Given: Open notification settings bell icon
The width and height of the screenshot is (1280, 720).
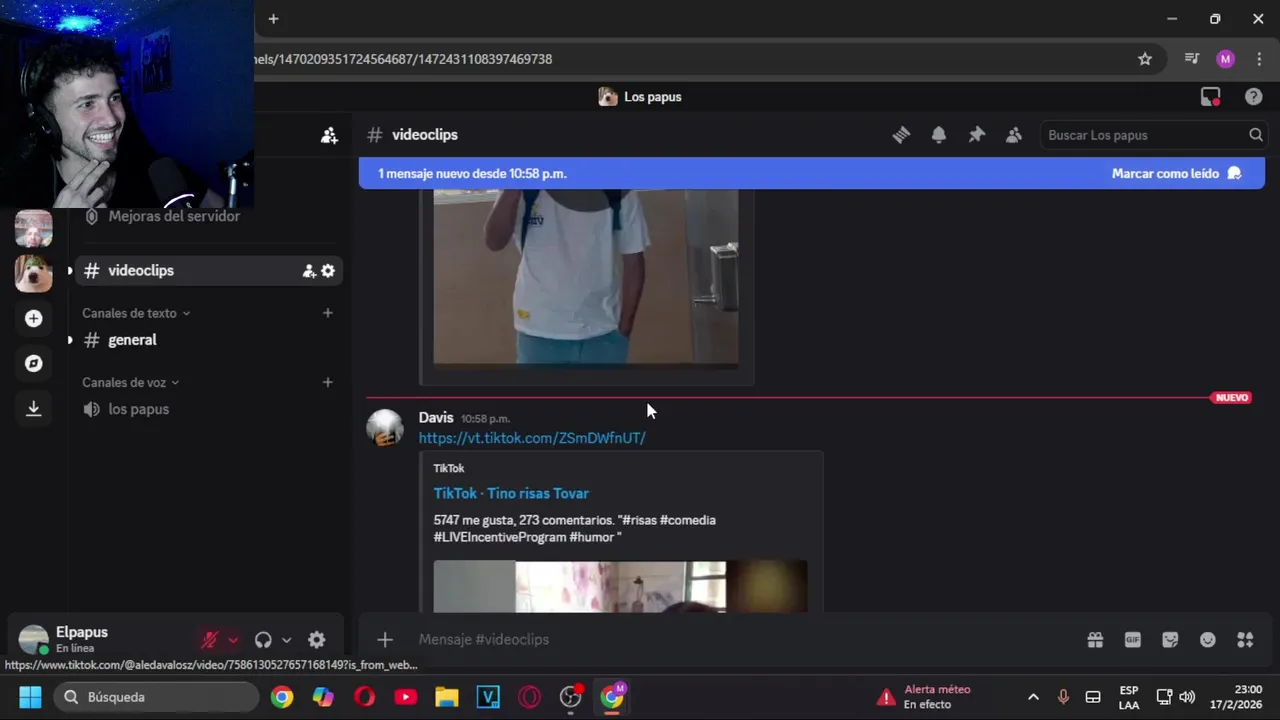Looking at the screenshot, I should (x=939, y=135).
